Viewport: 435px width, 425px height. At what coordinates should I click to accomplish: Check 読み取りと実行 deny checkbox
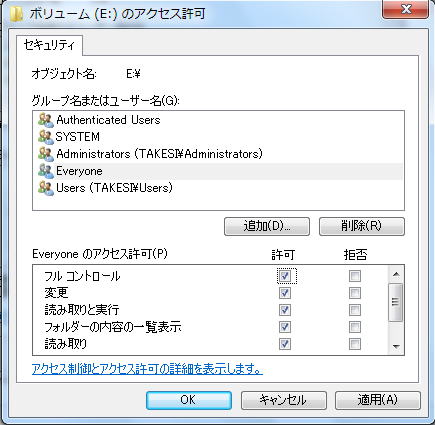pyautogui.click(x=355, y=310)
